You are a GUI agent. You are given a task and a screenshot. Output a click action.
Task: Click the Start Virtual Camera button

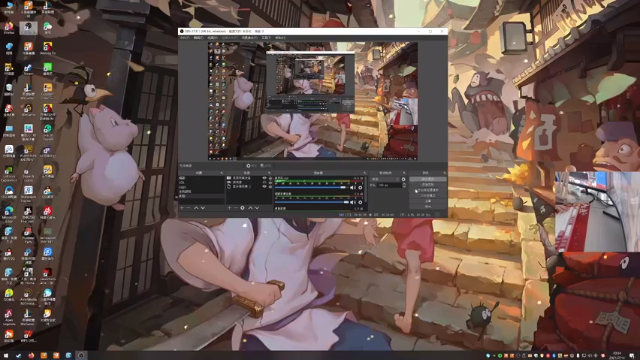428,190
